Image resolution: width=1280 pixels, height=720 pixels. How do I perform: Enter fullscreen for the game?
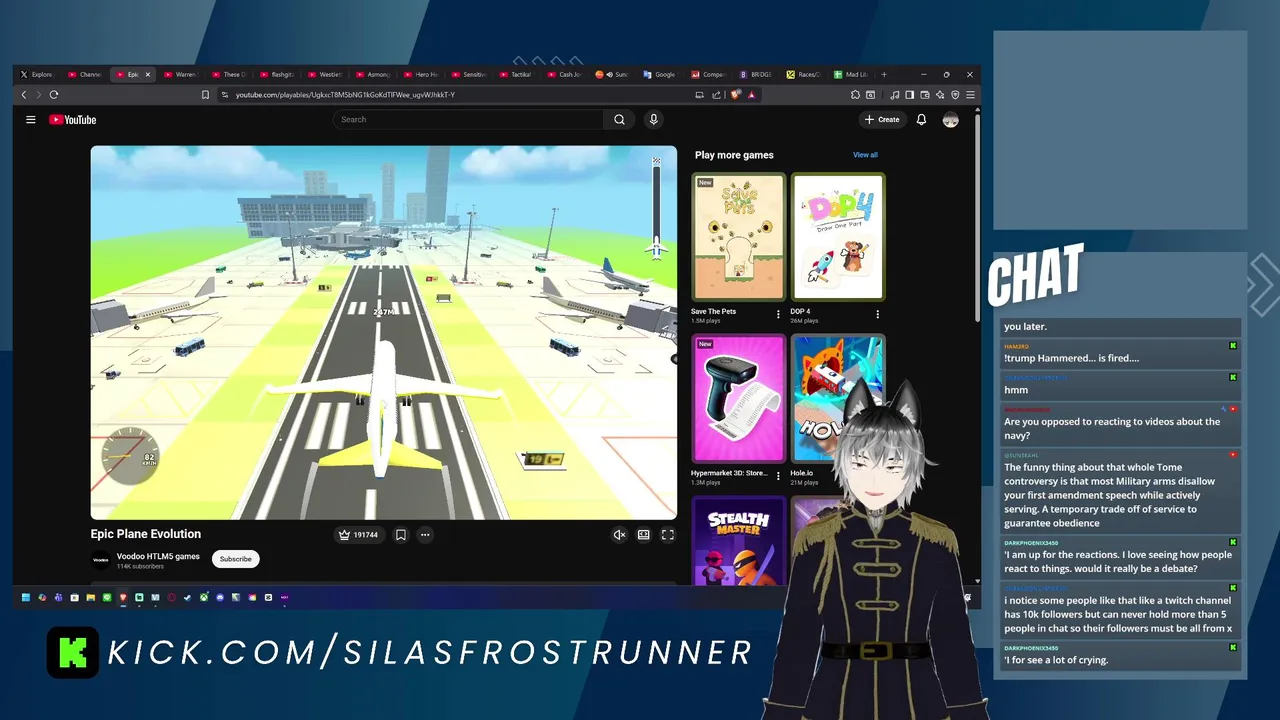(668, 535)
